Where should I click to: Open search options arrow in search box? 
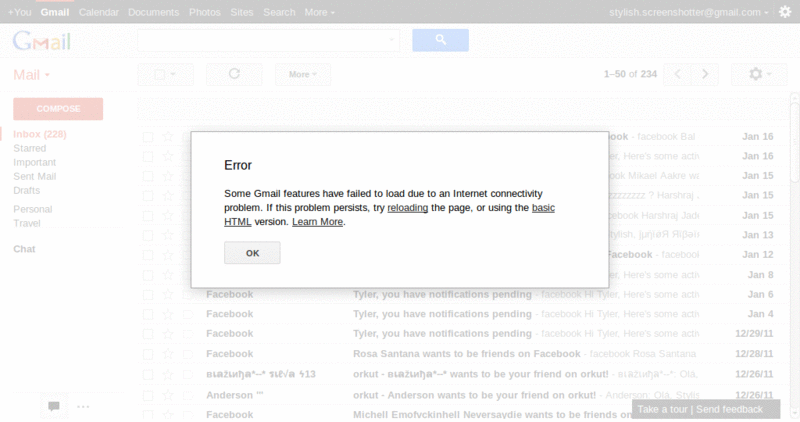point(392,39)
